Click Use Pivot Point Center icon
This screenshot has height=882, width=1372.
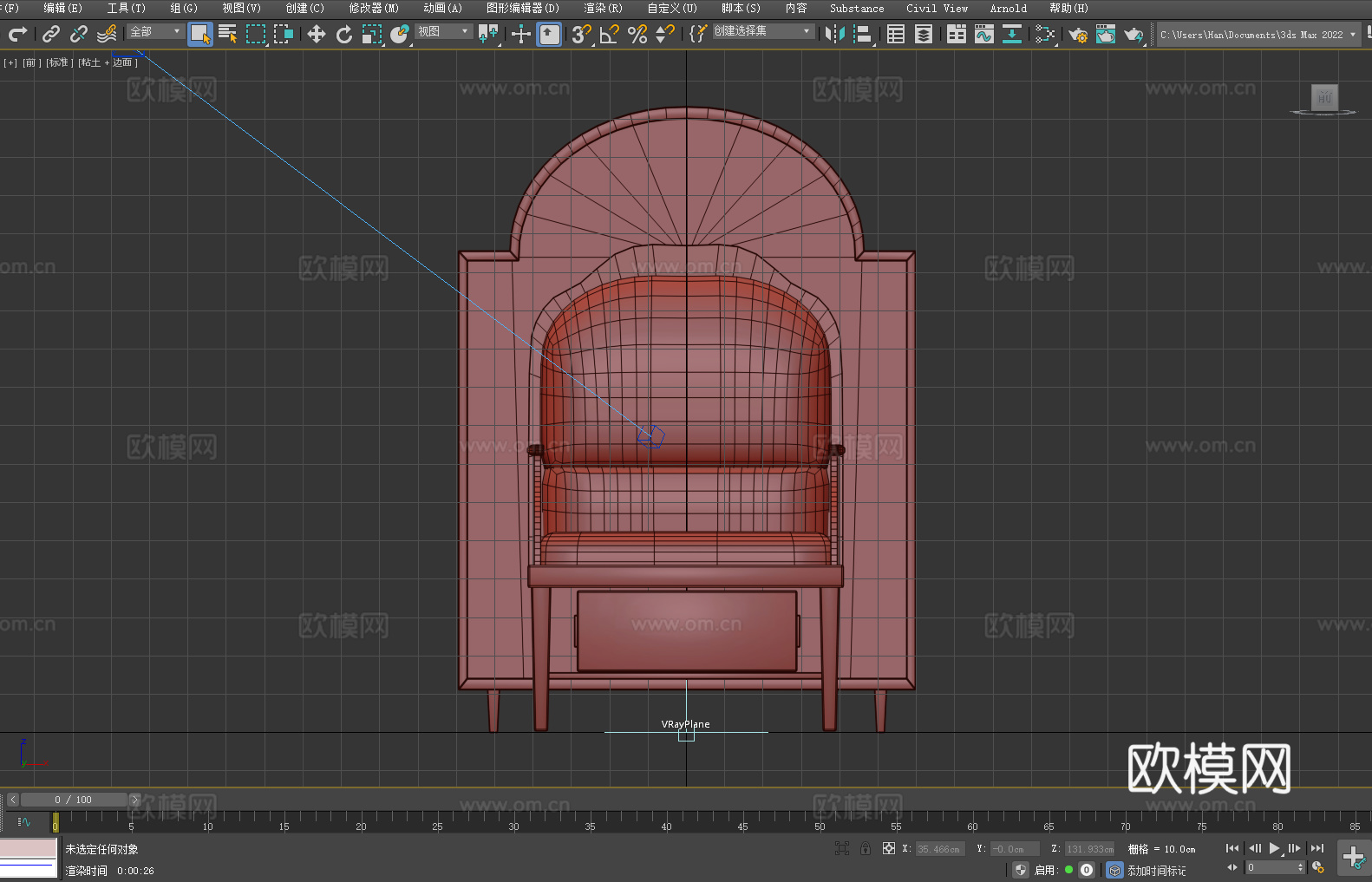click(488, 34)
